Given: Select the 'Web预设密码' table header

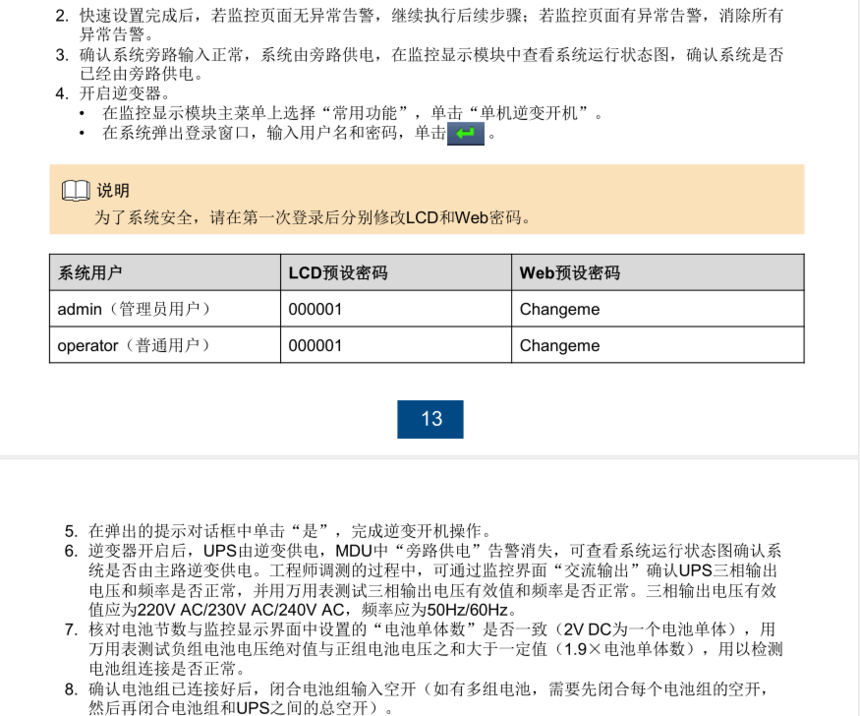Looking at the screenshot, I should coord(658,273).
